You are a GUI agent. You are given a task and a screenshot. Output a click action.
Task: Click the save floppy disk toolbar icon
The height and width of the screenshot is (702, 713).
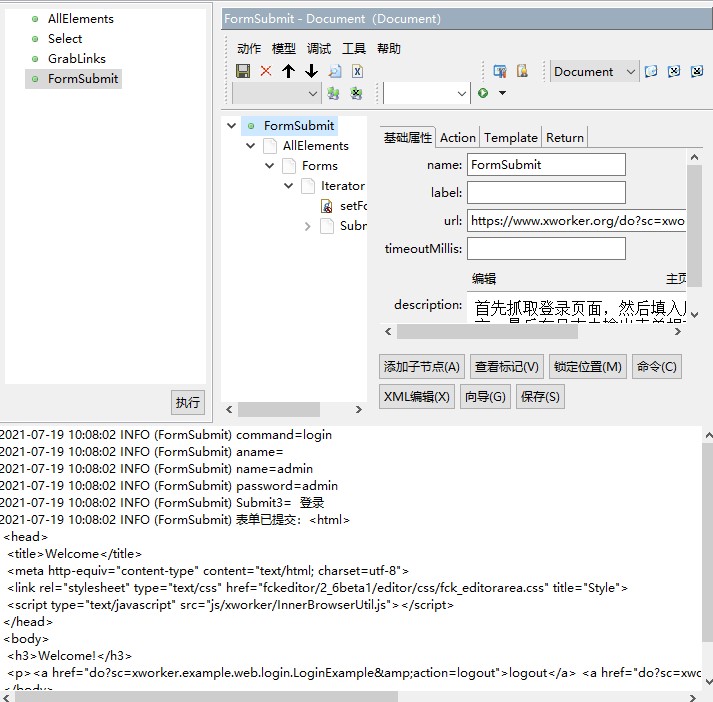(x=243, y=71)
